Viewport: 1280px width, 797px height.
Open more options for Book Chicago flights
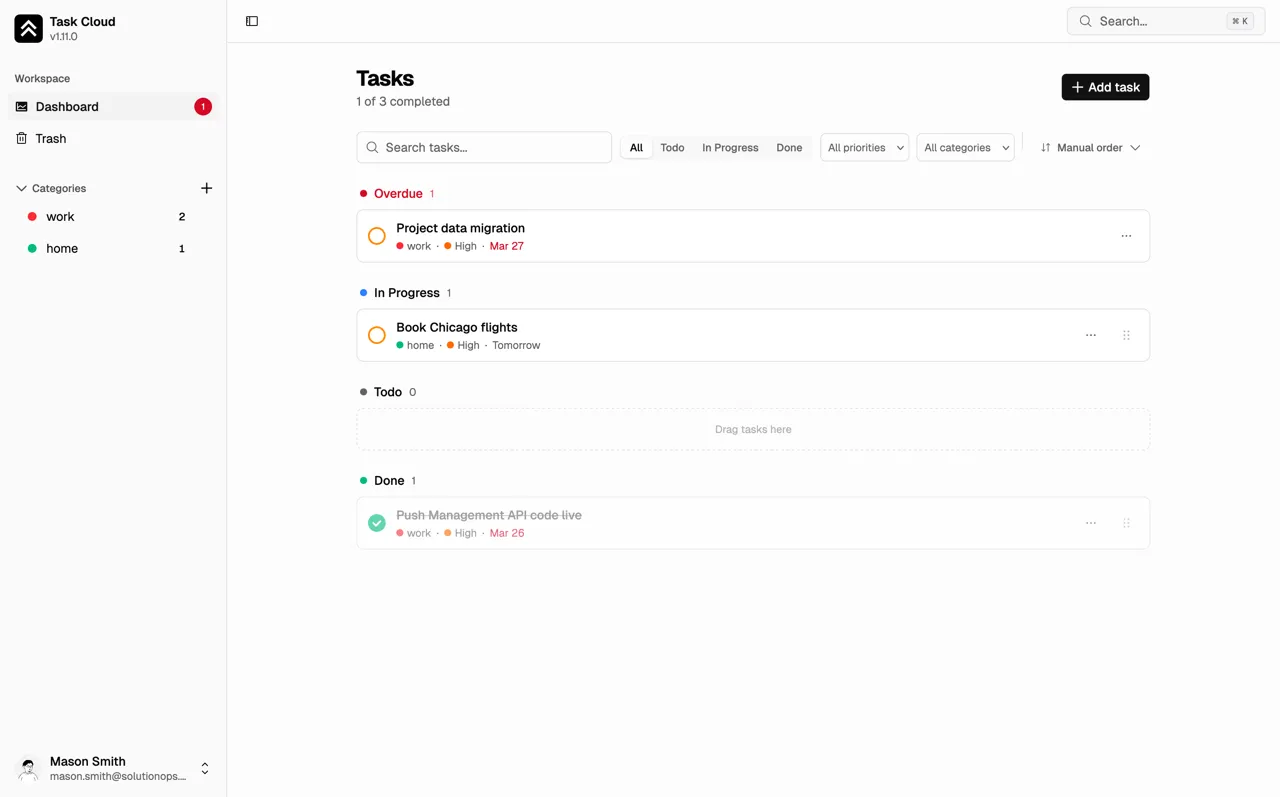[x=1090, y=335]
